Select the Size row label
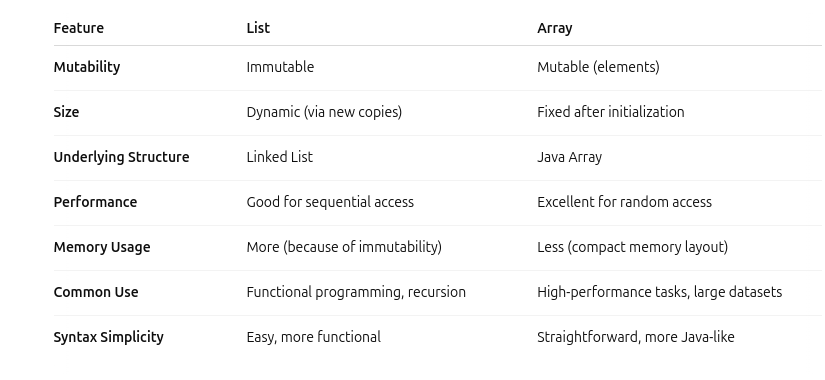 (x=66, y=112)
